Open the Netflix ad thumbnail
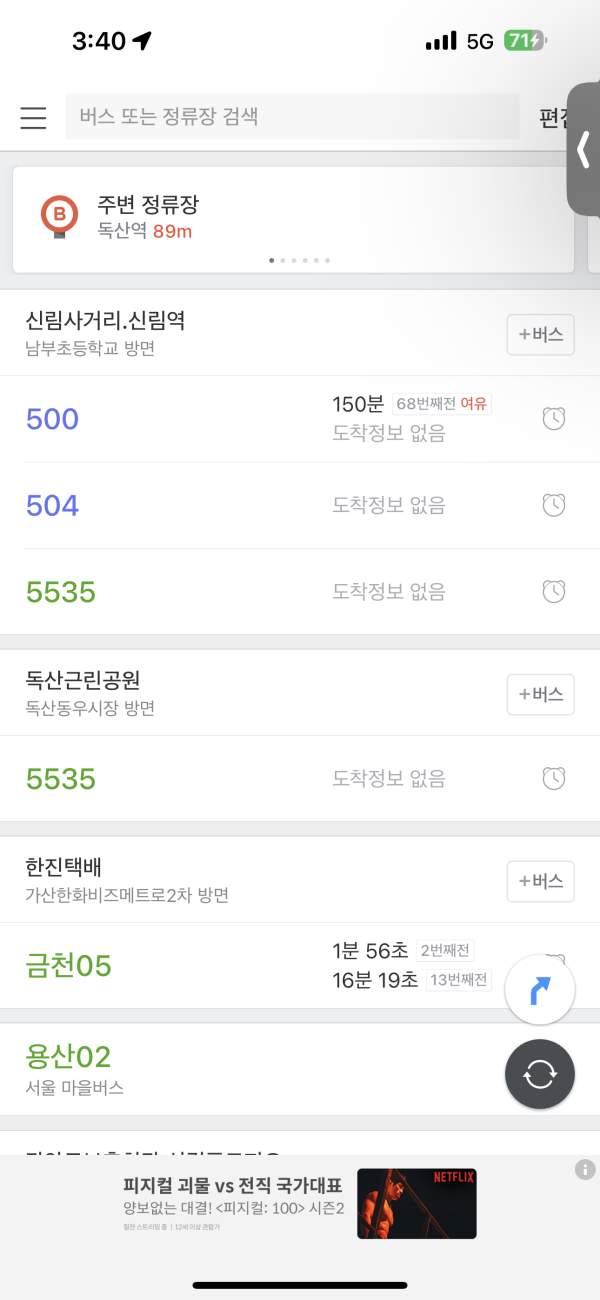The height and width of the screenshot is (1300, 600). [417, 1203]
